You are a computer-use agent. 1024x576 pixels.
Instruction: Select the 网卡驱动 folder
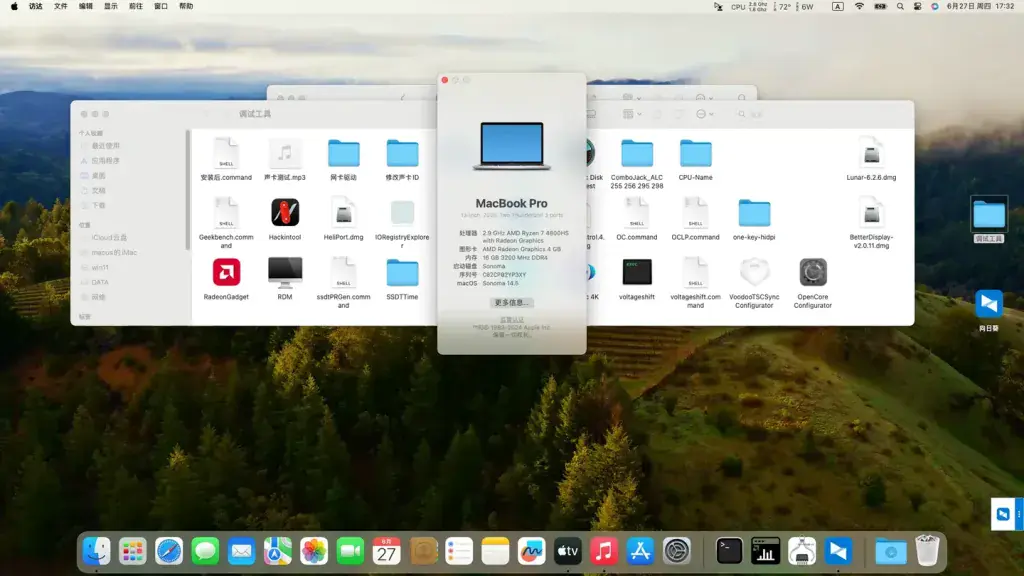(344, 153)
